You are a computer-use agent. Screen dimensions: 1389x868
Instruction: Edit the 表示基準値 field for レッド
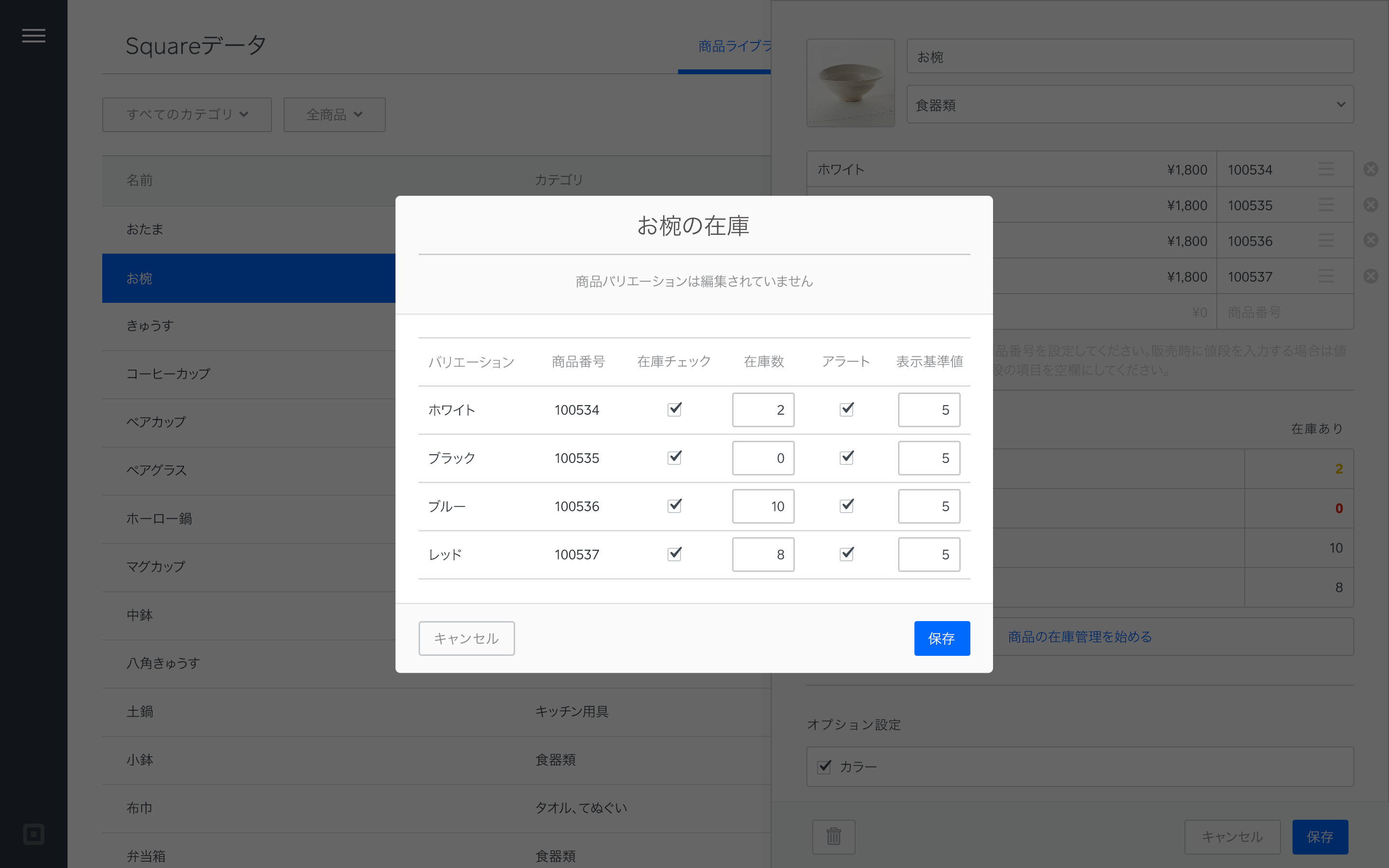pos(929,555)
